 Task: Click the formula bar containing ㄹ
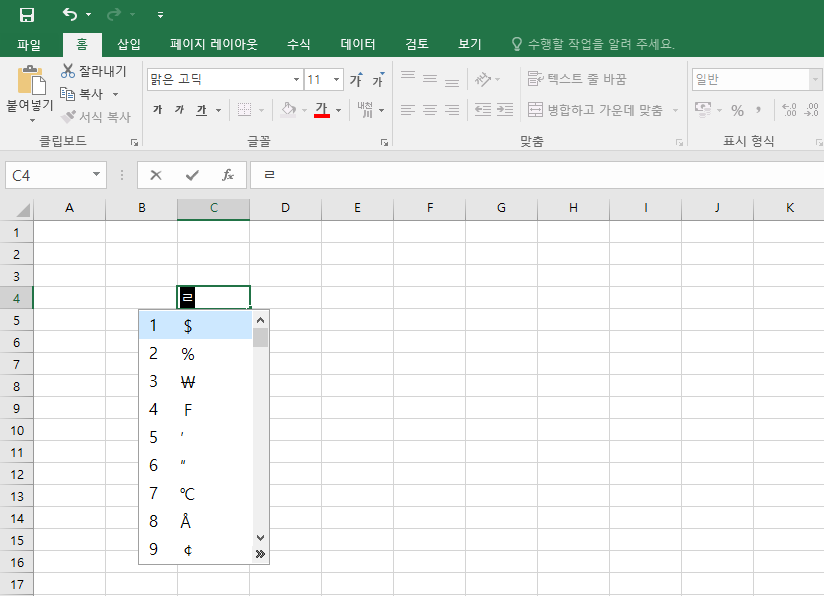click(x=537, y=175)
